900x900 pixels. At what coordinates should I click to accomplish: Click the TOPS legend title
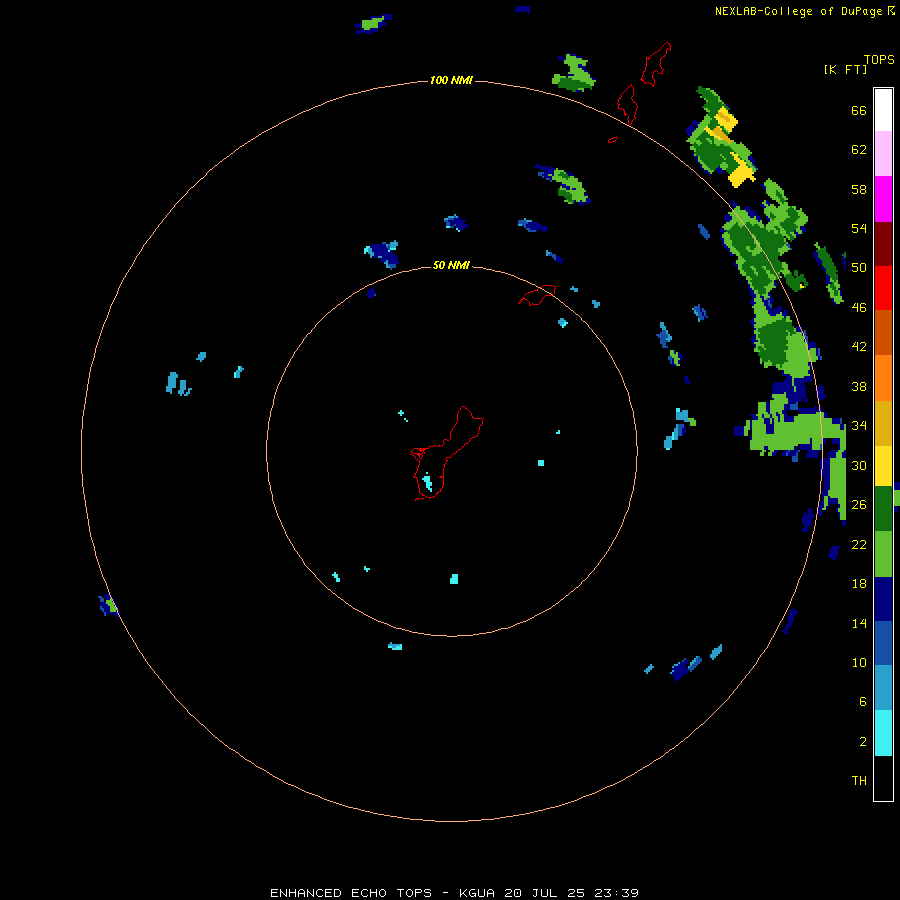[879, 59]
